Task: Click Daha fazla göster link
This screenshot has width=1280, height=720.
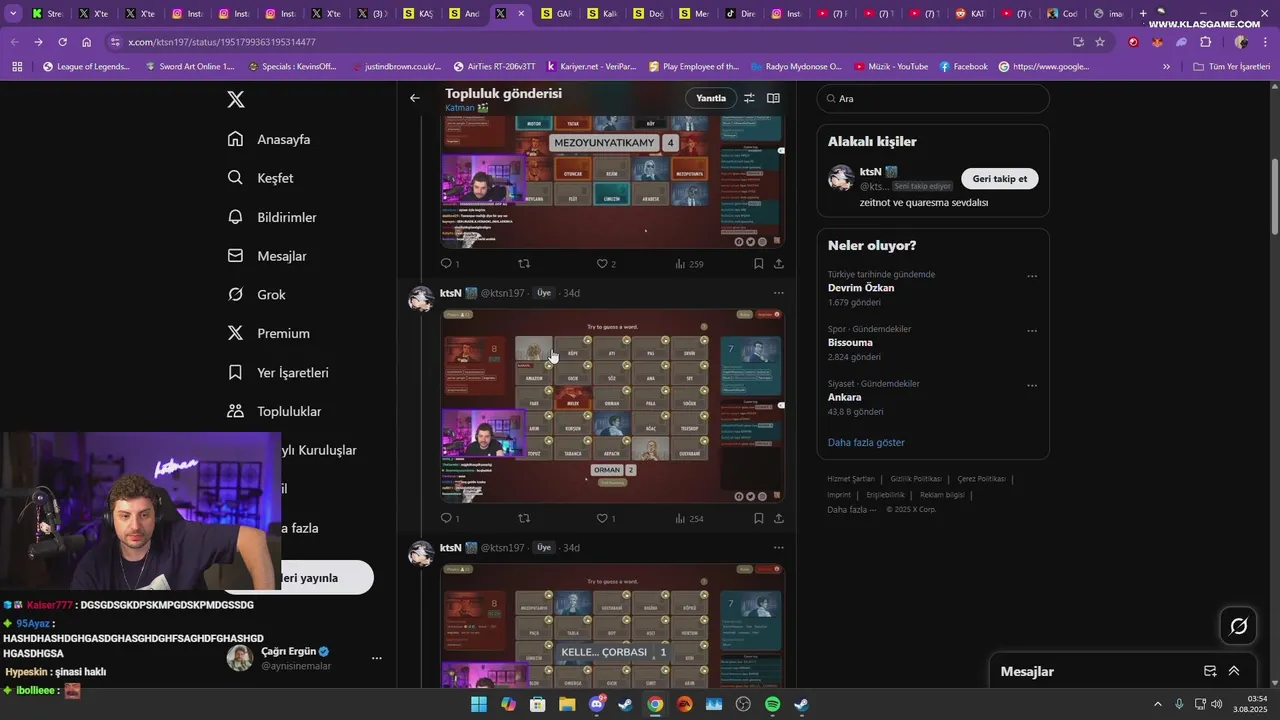Action: [866, 442]
